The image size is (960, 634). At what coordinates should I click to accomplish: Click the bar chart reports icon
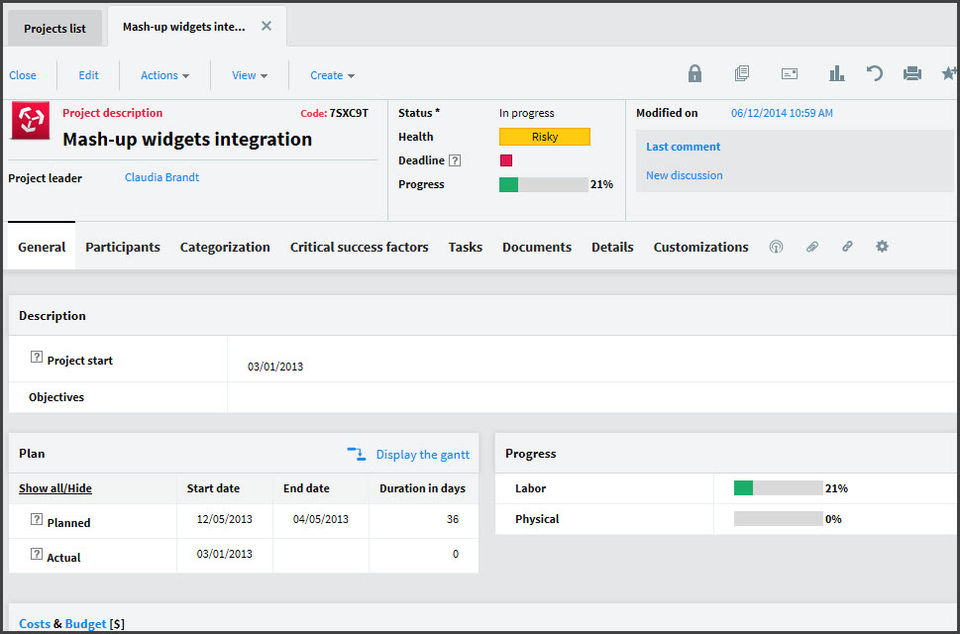(836, 74)
